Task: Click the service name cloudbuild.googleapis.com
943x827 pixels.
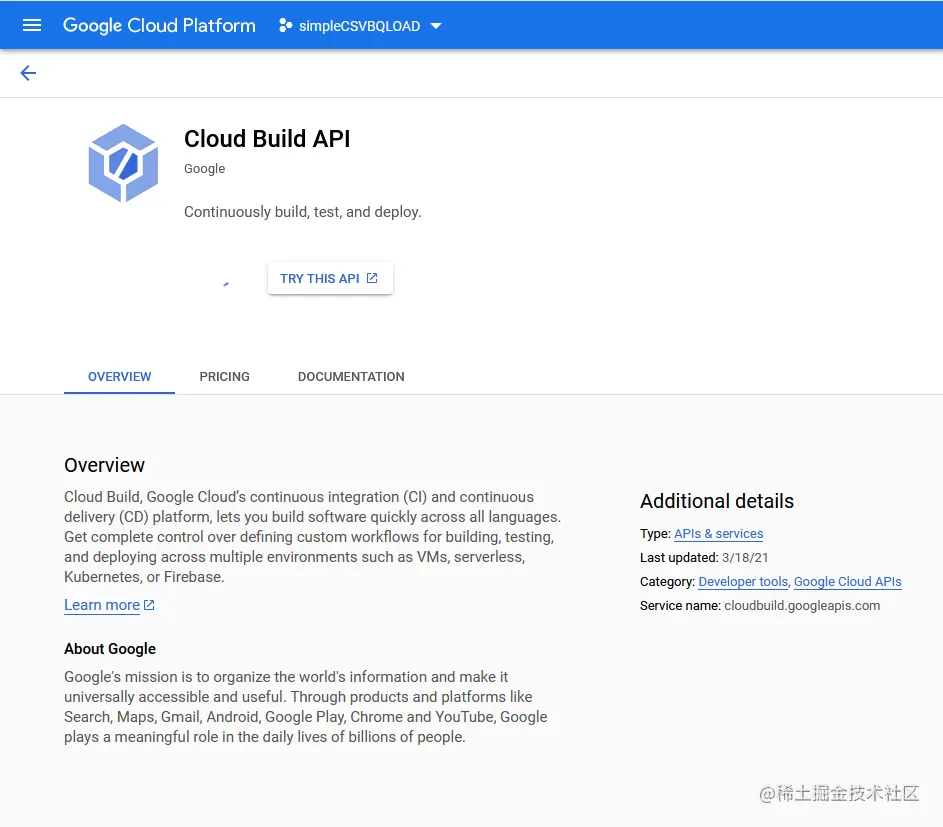Action: [802, 606]
